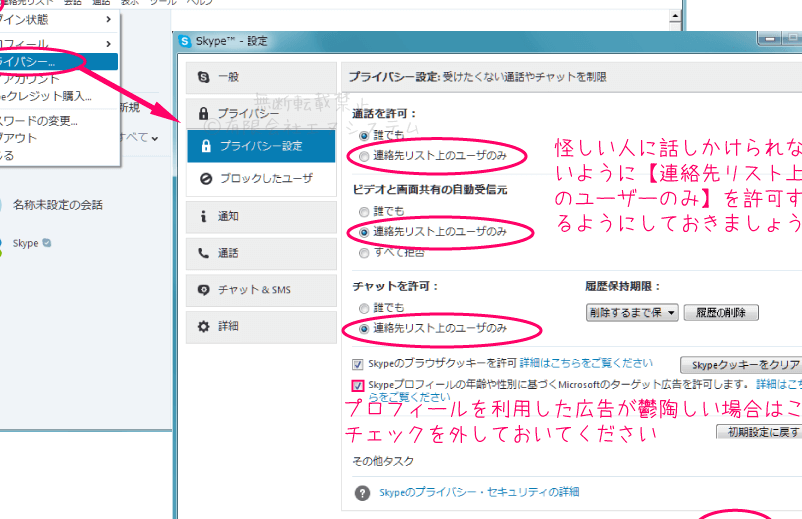This screenshot has height=519, width=802.
Task: Select 名称未設定の会話 in contact list
Action: (x=58, y=205)
